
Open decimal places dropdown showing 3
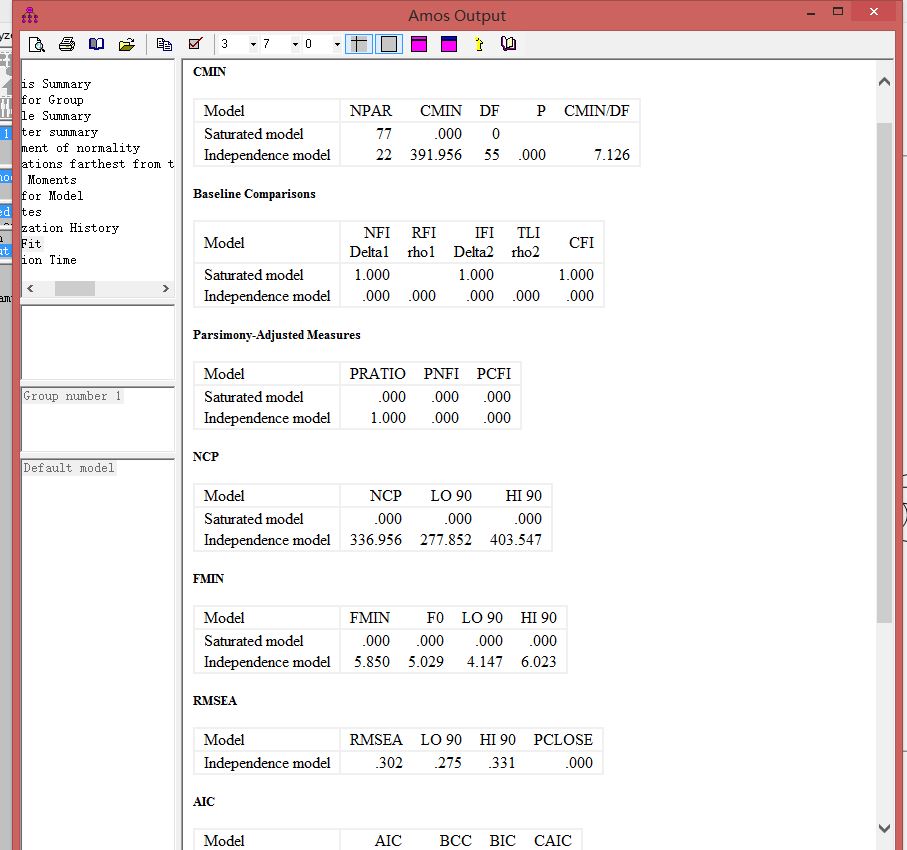(x=253, y=44)
